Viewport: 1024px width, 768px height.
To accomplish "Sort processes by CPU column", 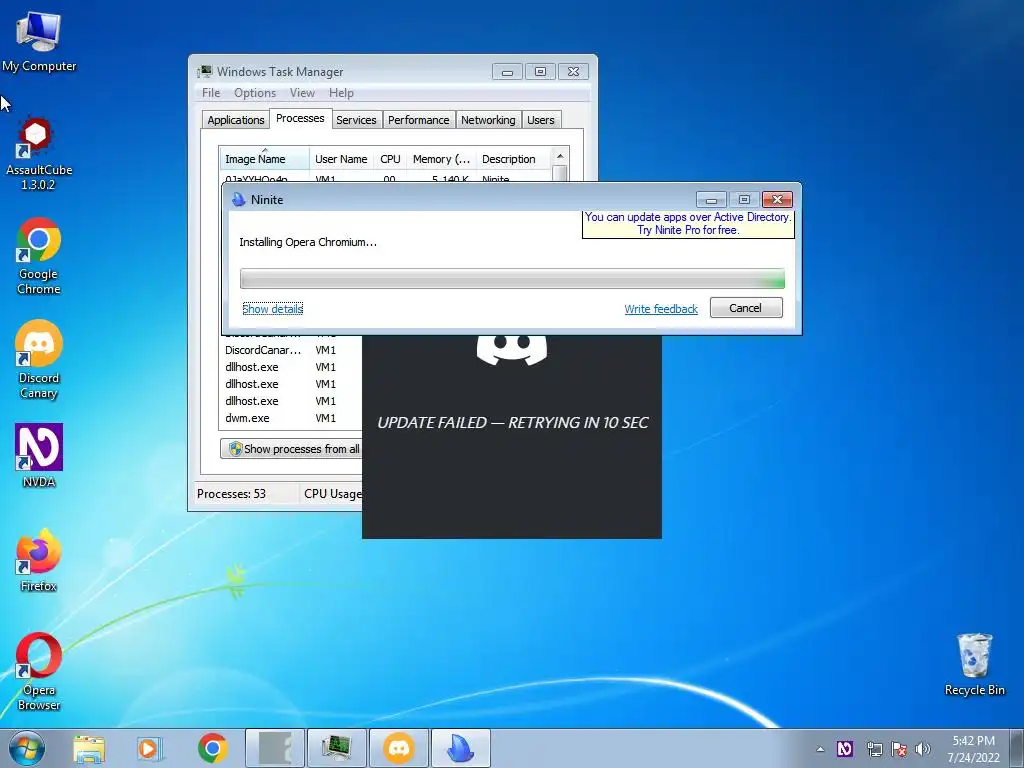I will click(390, 159).
